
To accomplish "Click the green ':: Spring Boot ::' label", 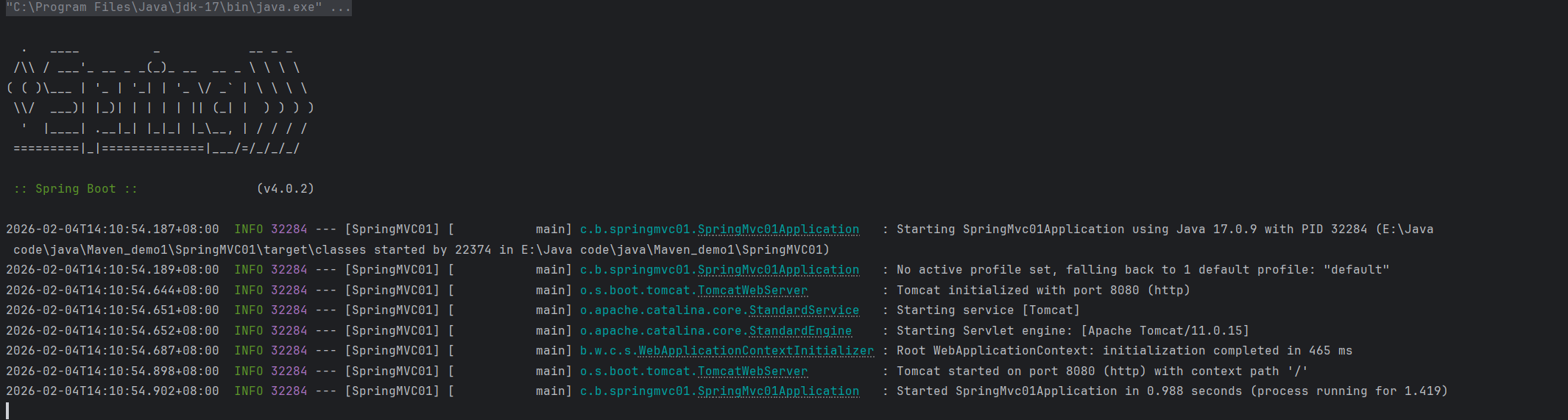I will click(x=75, y=189).
